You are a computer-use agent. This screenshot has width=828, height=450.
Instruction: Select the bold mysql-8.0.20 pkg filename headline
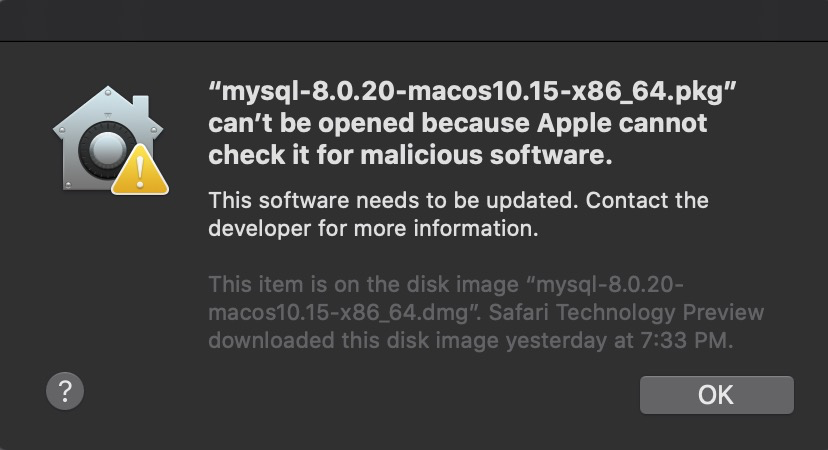click(472, 91)
